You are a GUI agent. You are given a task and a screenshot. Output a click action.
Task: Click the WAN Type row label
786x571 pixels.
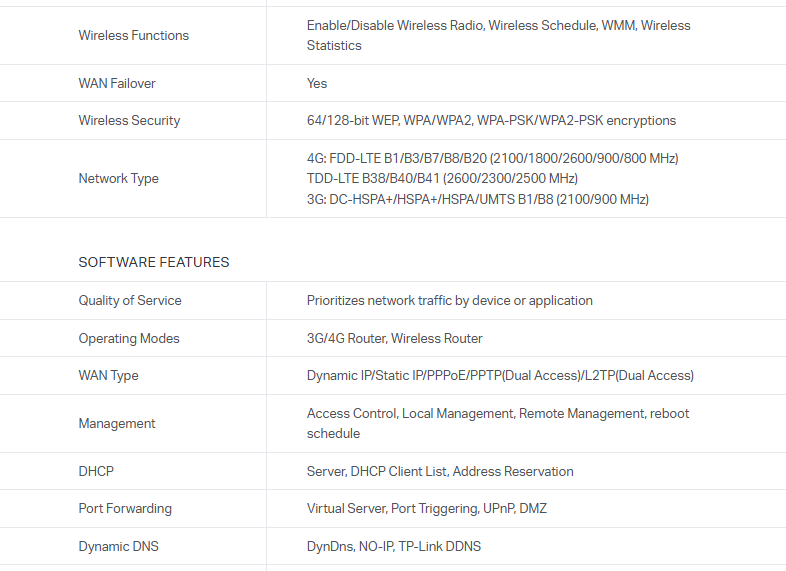point(108,375)
